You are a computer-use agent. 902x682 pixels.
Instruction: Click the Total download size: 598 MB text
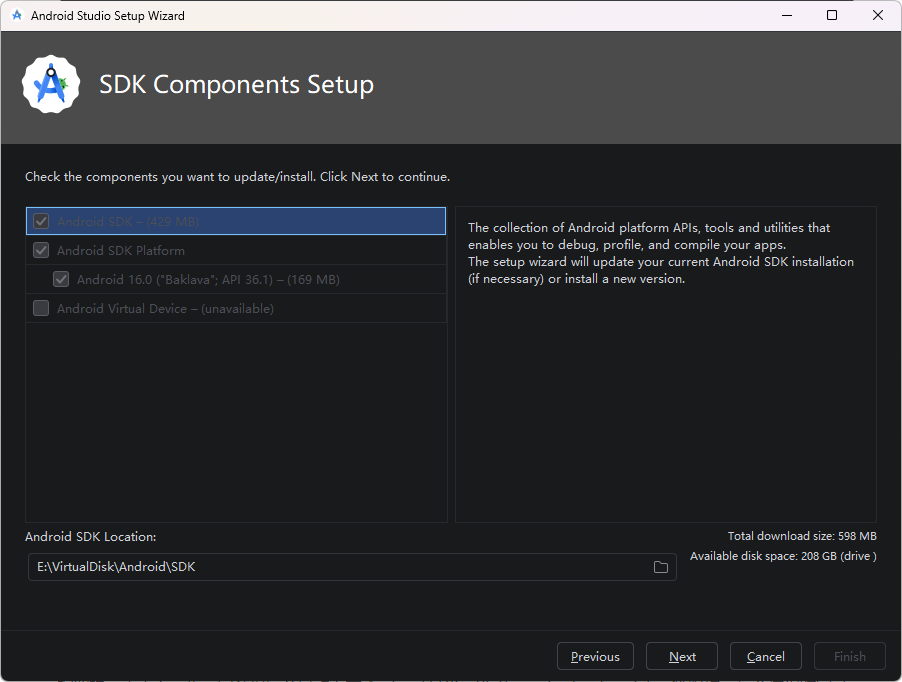[802, 536]
